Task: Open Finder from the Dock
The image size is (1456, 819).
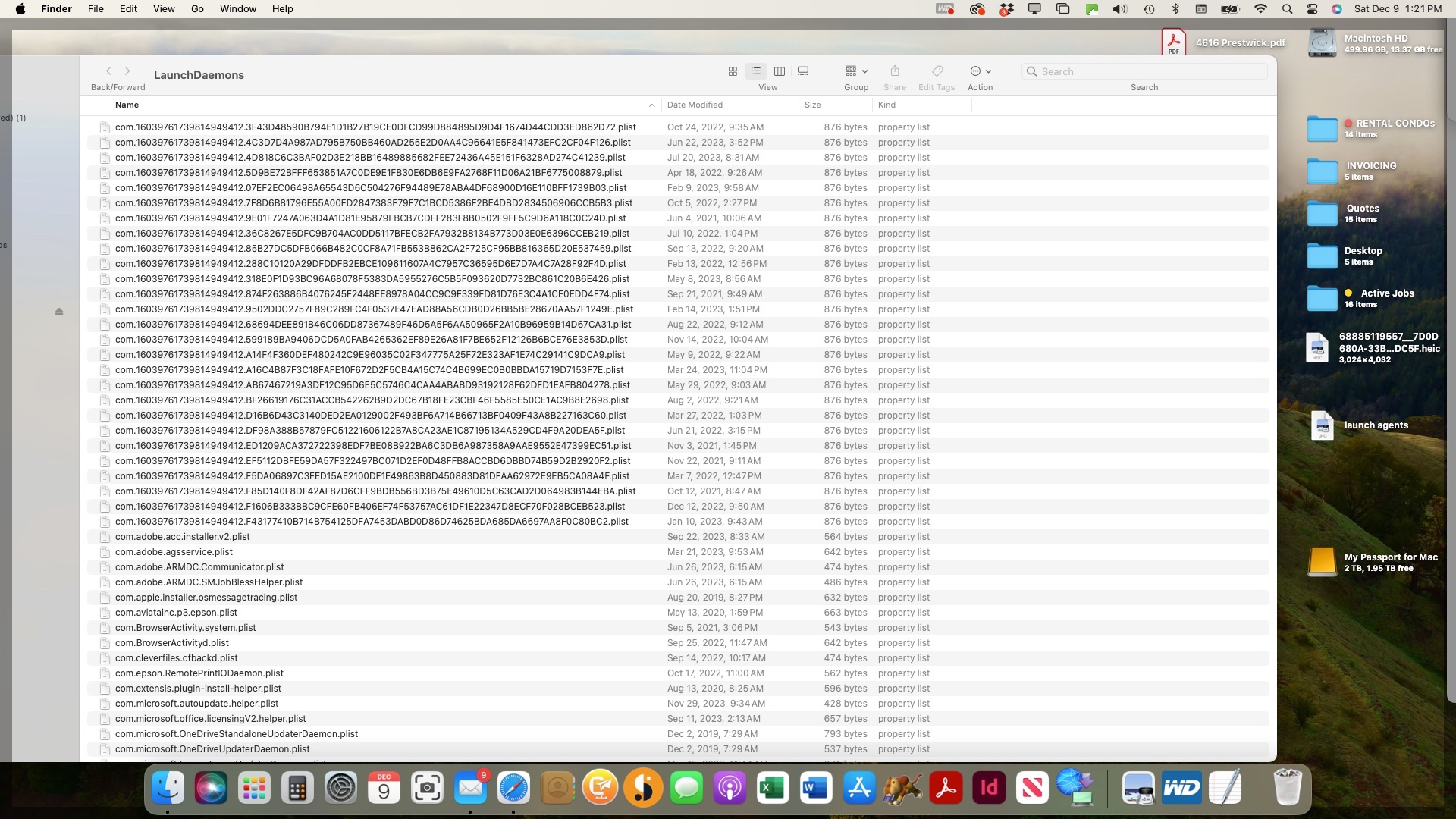Action: coord(168,789)
